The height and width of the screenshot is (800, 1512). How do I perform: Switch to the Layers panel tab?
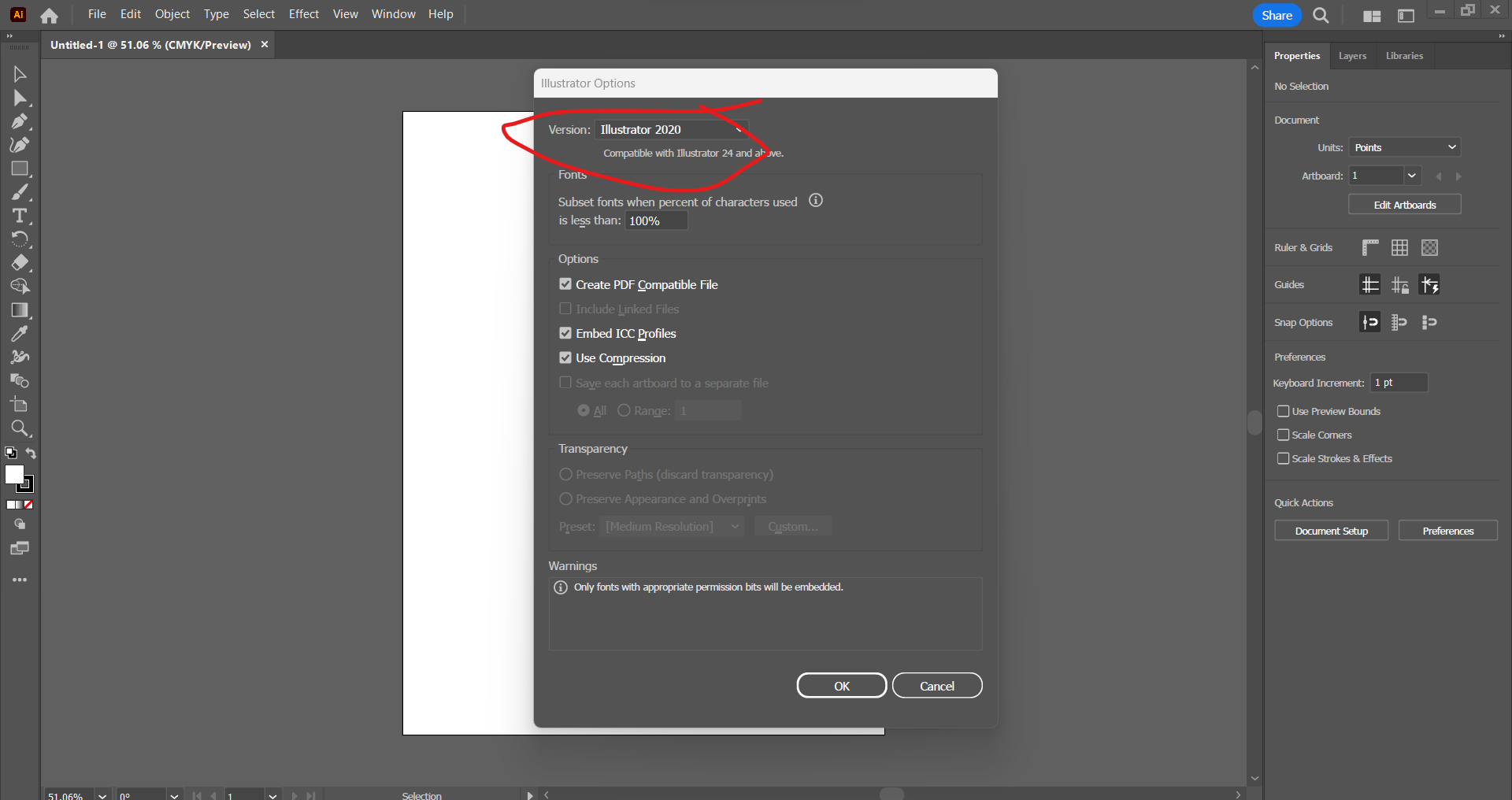1352,55
